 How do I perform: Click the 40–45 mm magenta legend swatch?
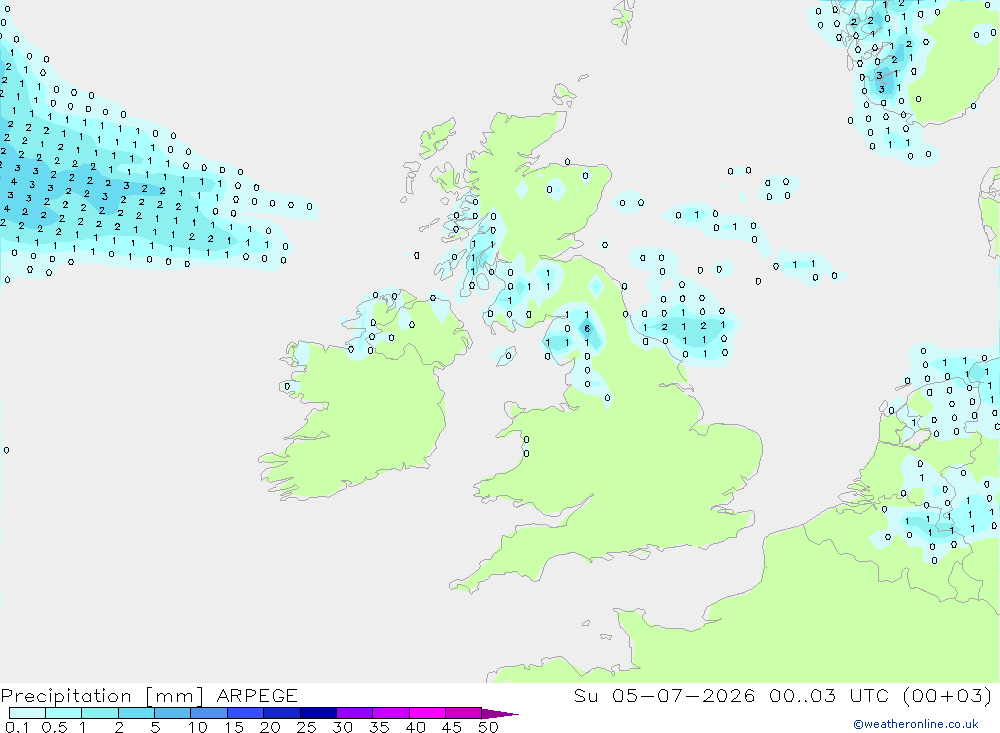[427, 713]
